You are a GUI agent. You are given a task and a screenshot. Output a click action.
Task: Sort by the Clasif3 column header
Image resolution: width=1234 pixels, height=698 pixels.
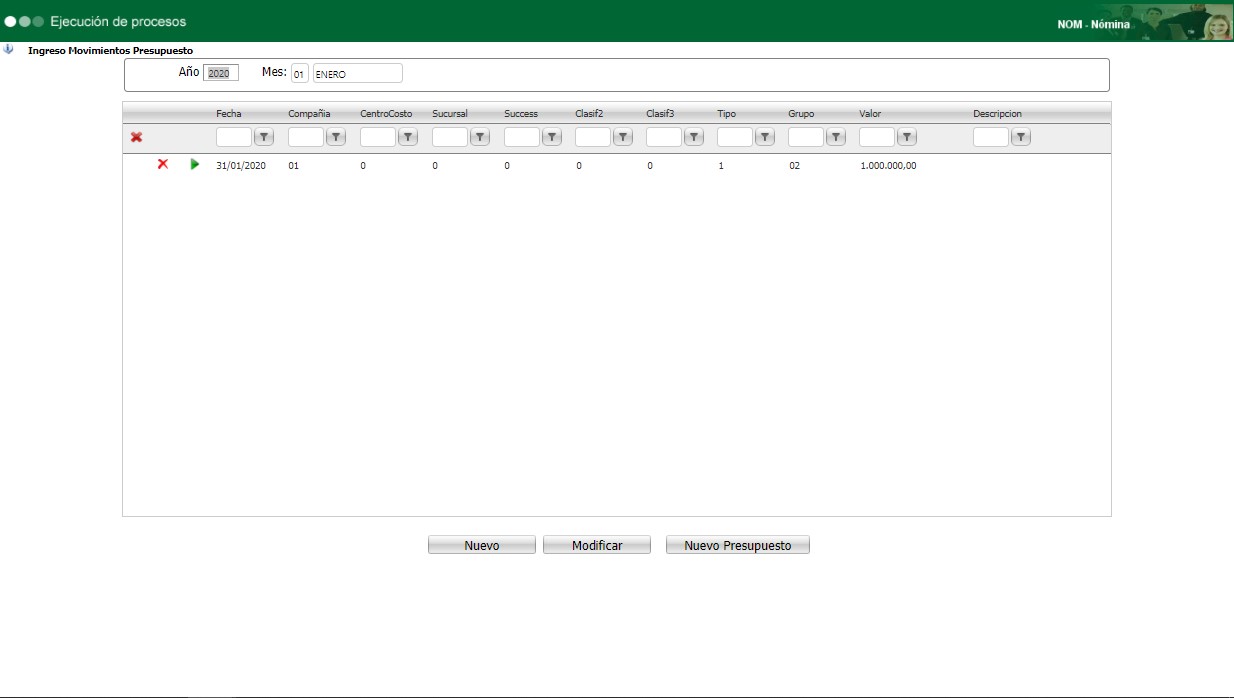[x=661, y=114]
